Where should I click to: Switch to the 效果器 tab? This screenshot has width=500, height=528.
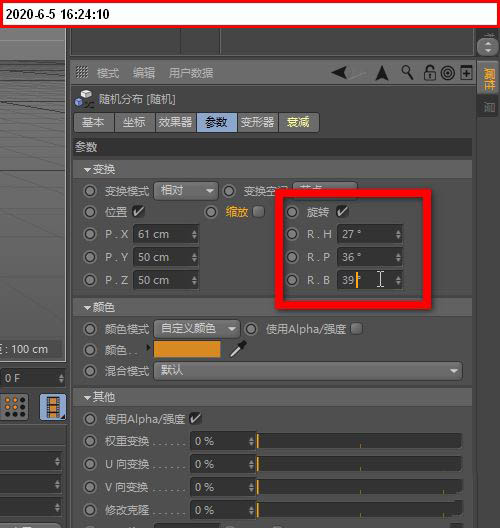(x=175, y=122)
